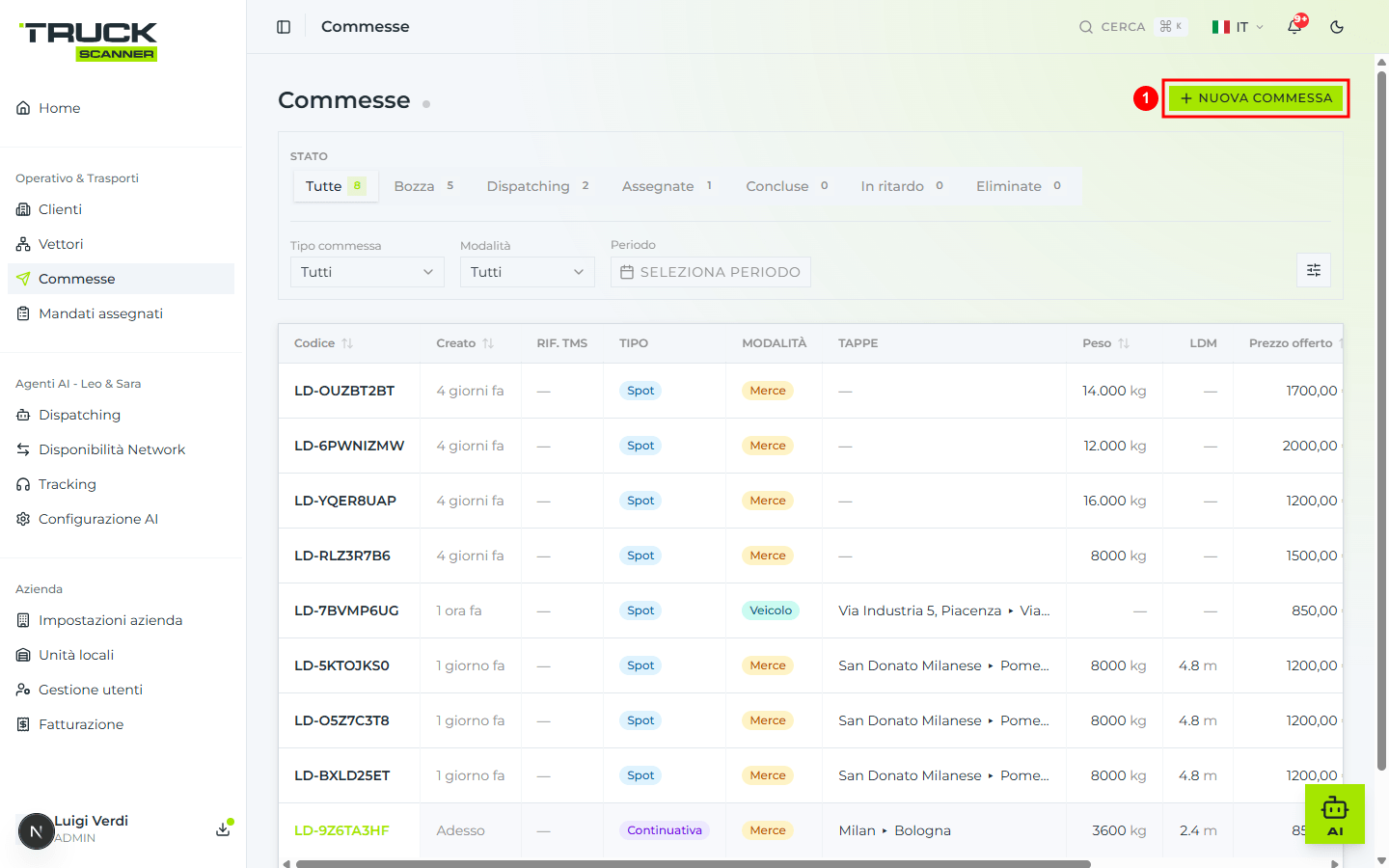Sort table by Codice column
This screenshot has width=1389, height=868.
pos(324,343)
